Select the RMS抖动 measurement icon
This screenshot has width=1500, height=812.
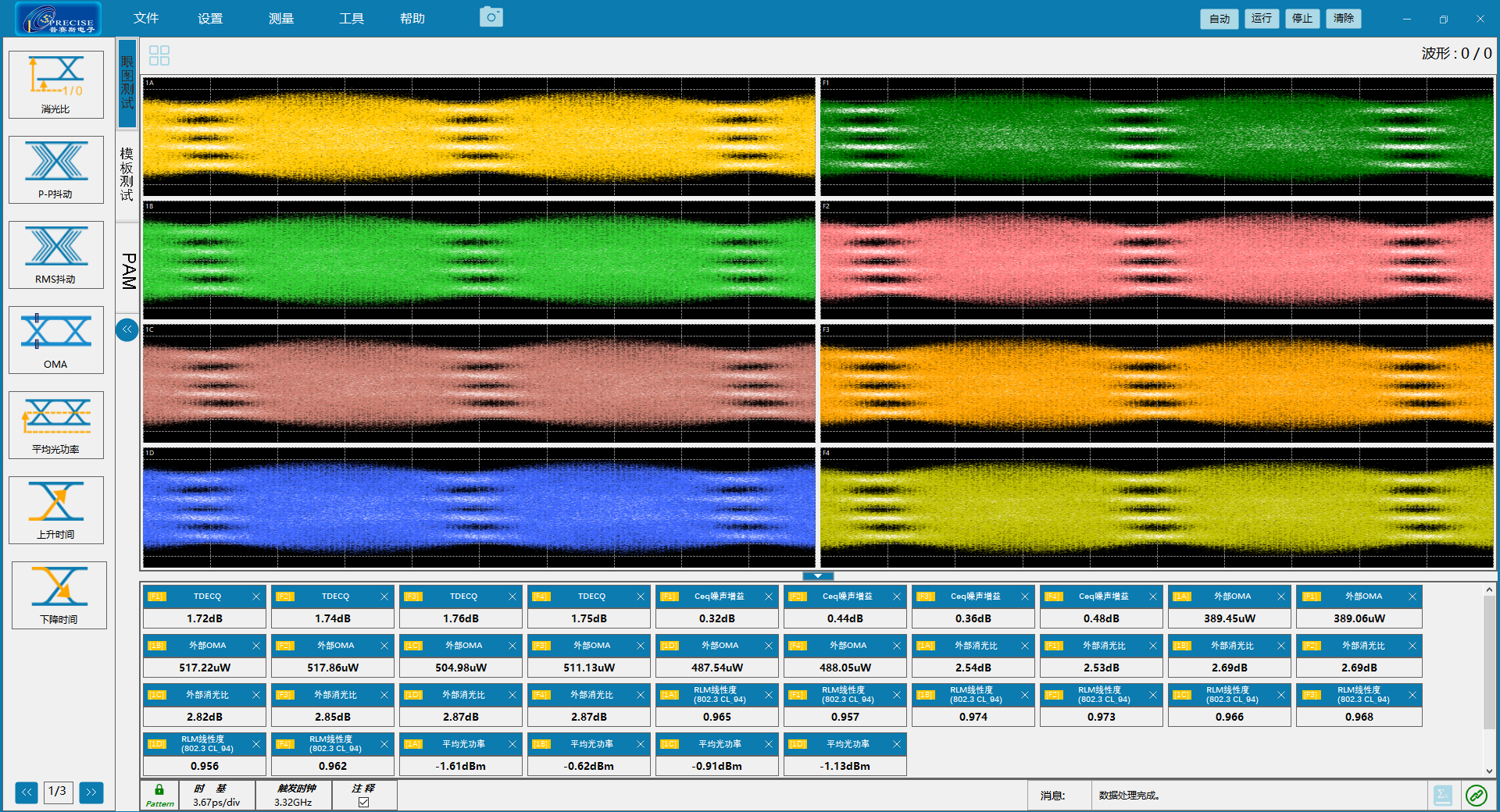[56, 255]
